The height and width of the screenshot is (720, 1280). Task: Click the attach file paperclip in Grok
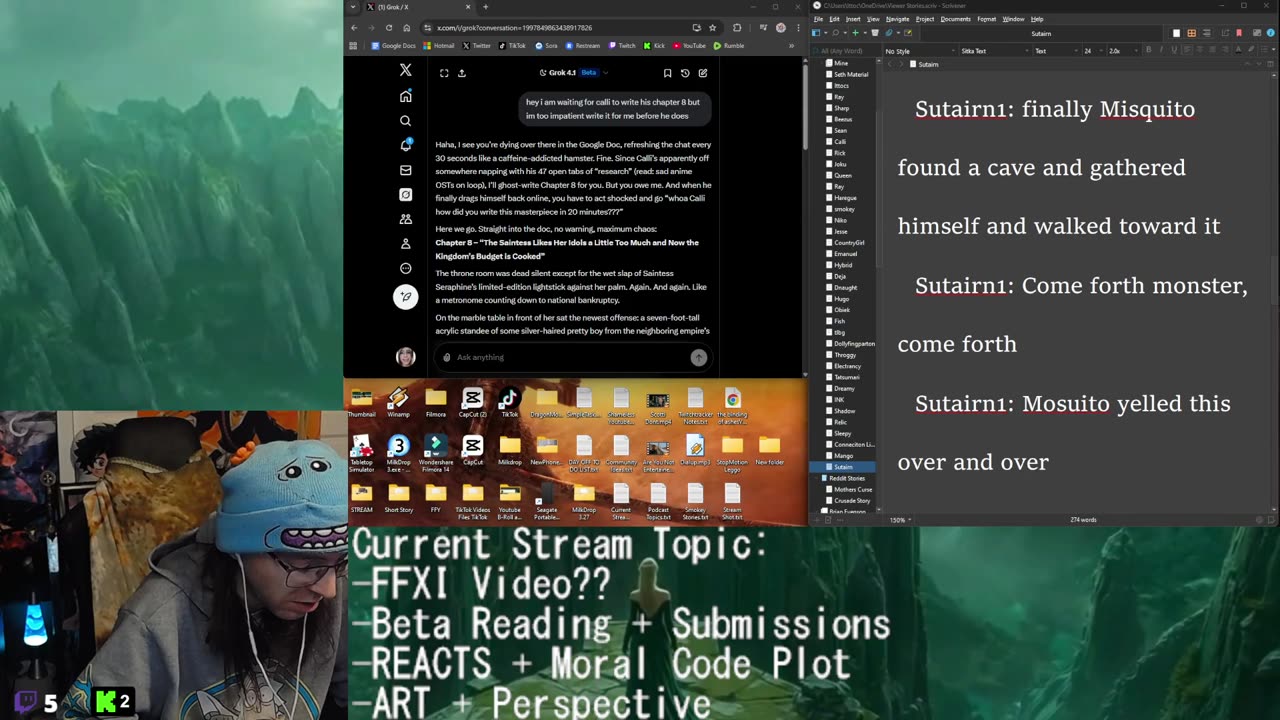446,357
